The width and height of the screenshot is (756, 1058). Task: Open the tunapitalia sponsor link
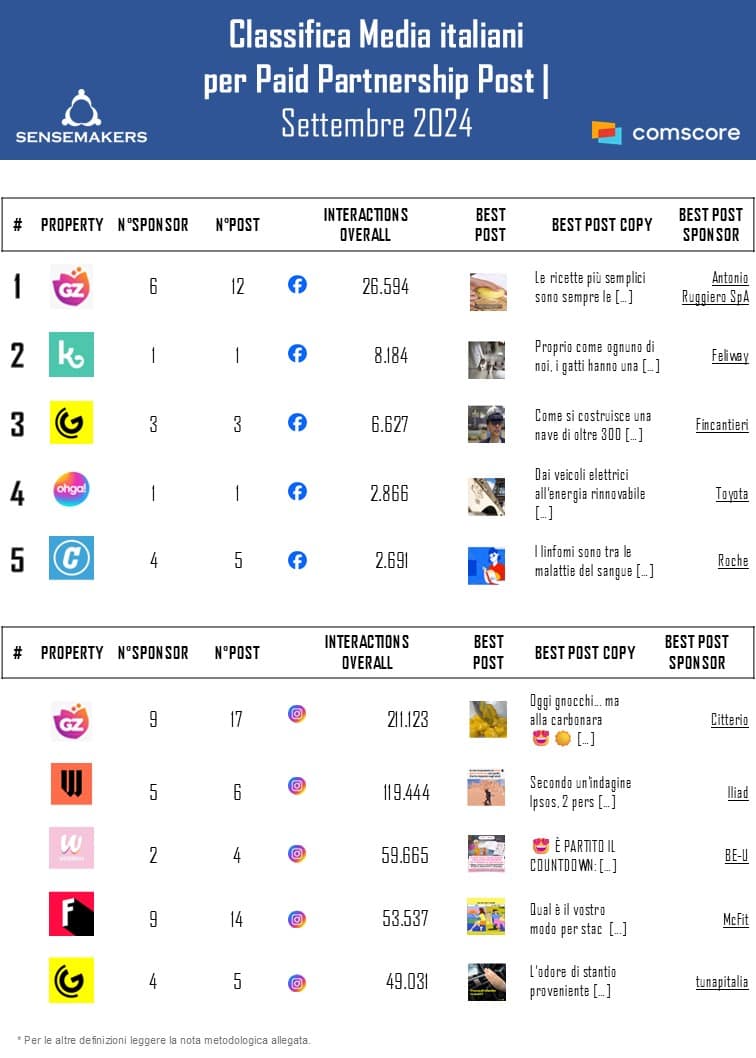722,982
